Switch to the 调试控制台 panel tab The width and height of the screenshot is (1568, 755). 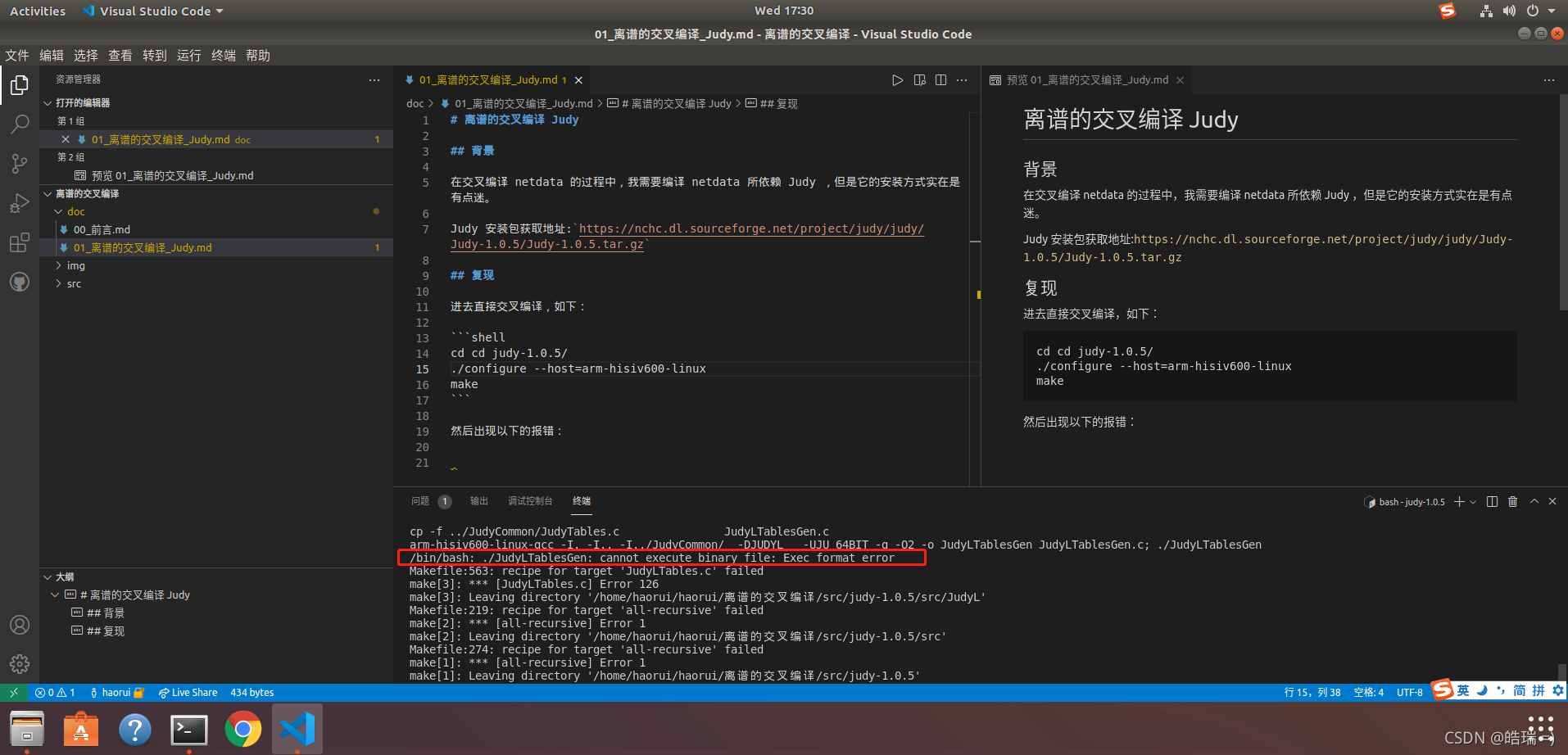[x=530, y=501]
